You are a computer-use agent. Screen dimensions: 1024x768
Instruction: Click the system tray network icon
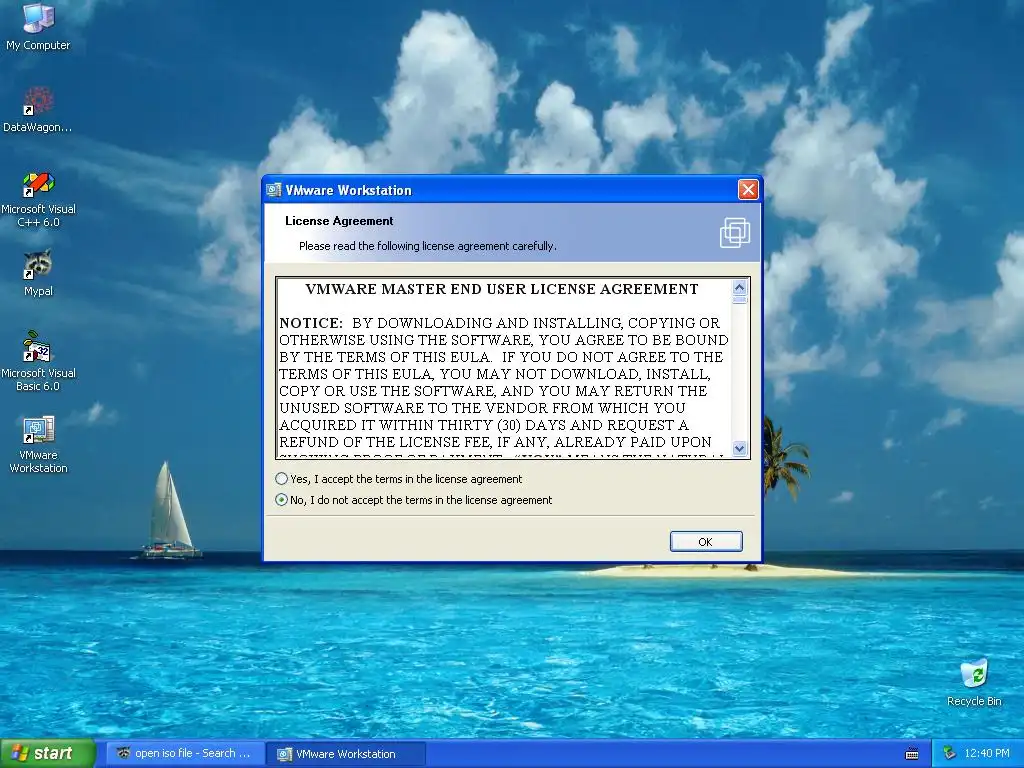(950, 754)
